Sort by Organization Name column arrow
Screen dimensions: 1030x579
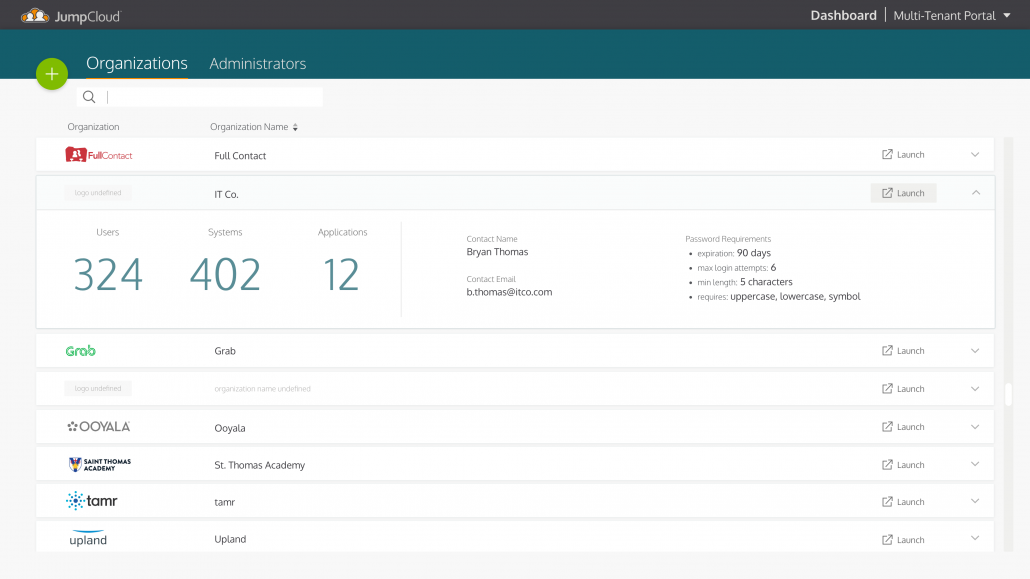(295, 128)
